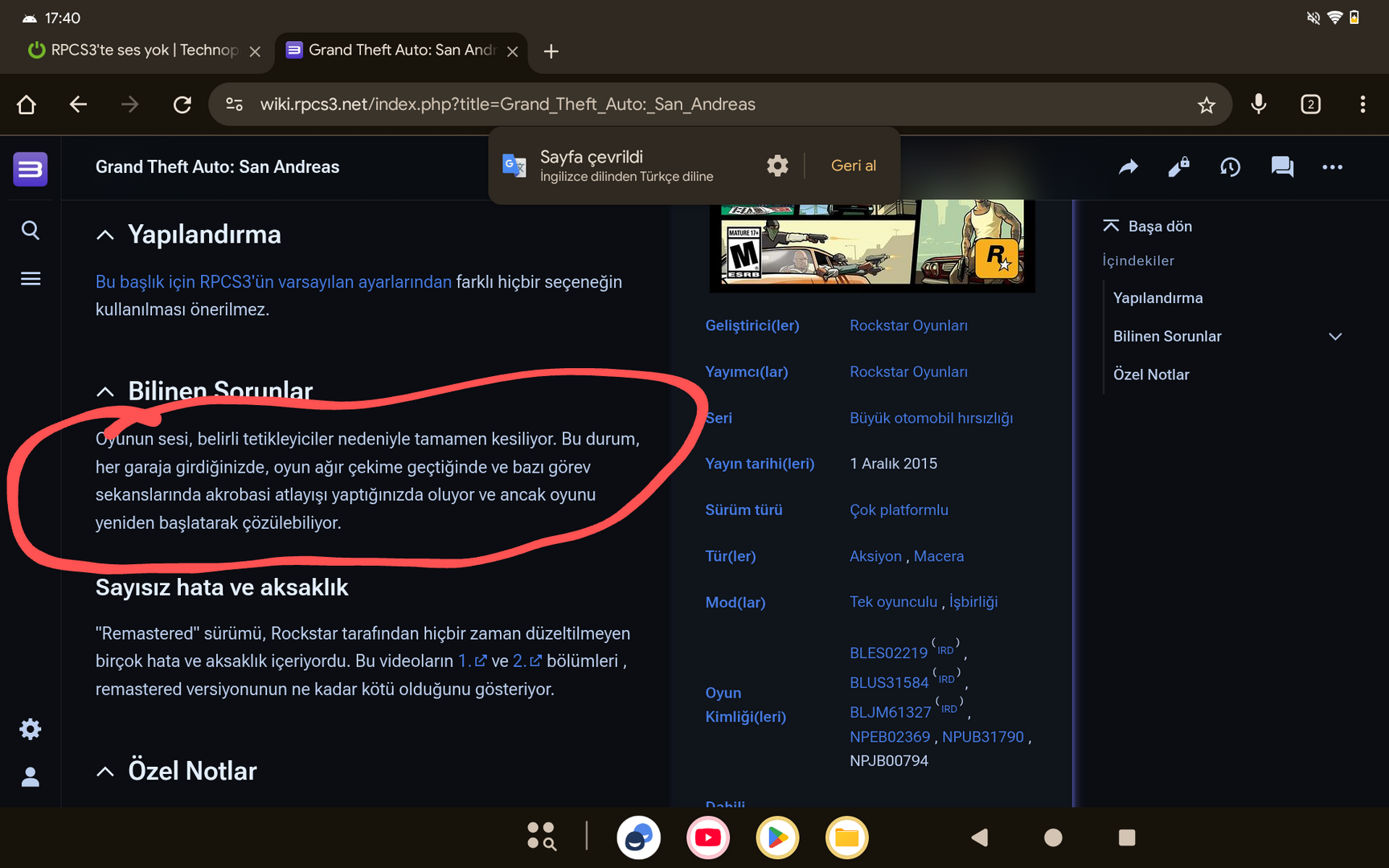Open the wiki sidebar hamburger menu
The height and width of the screenshot is (868, 1389).
(x=31, y=279)
